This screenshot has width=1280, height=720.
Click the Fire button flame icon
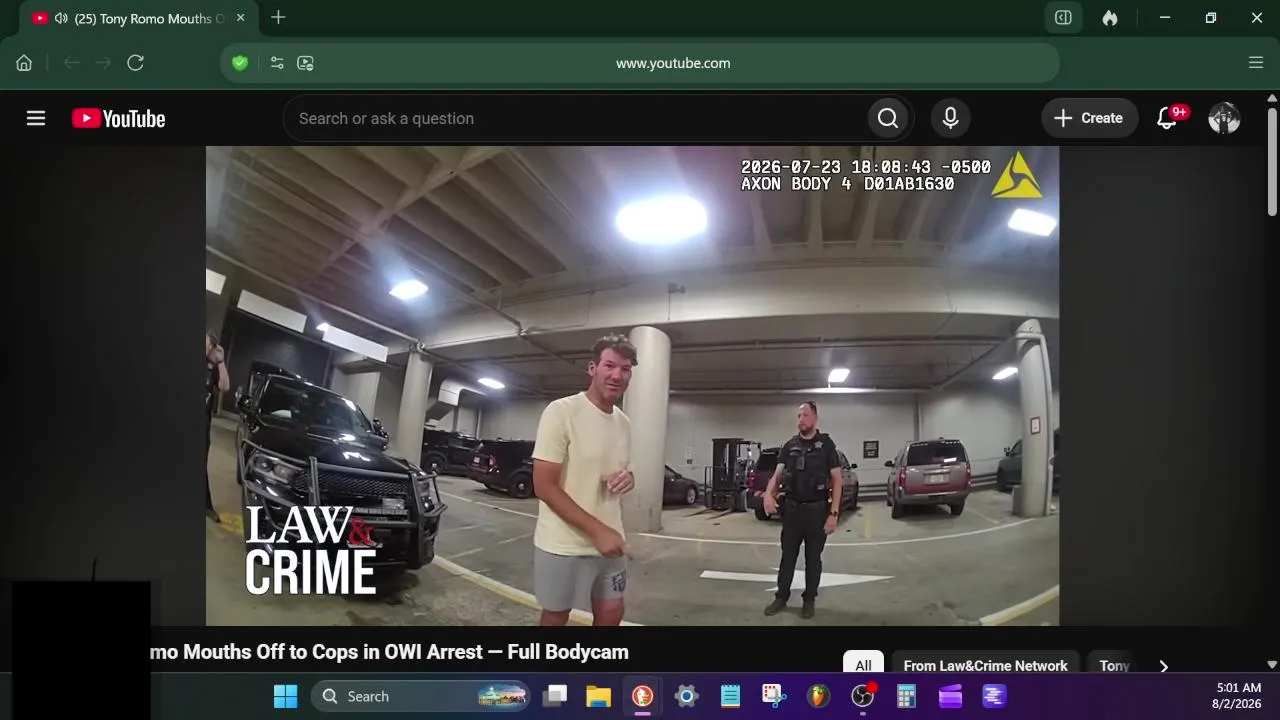(1110, 18)
